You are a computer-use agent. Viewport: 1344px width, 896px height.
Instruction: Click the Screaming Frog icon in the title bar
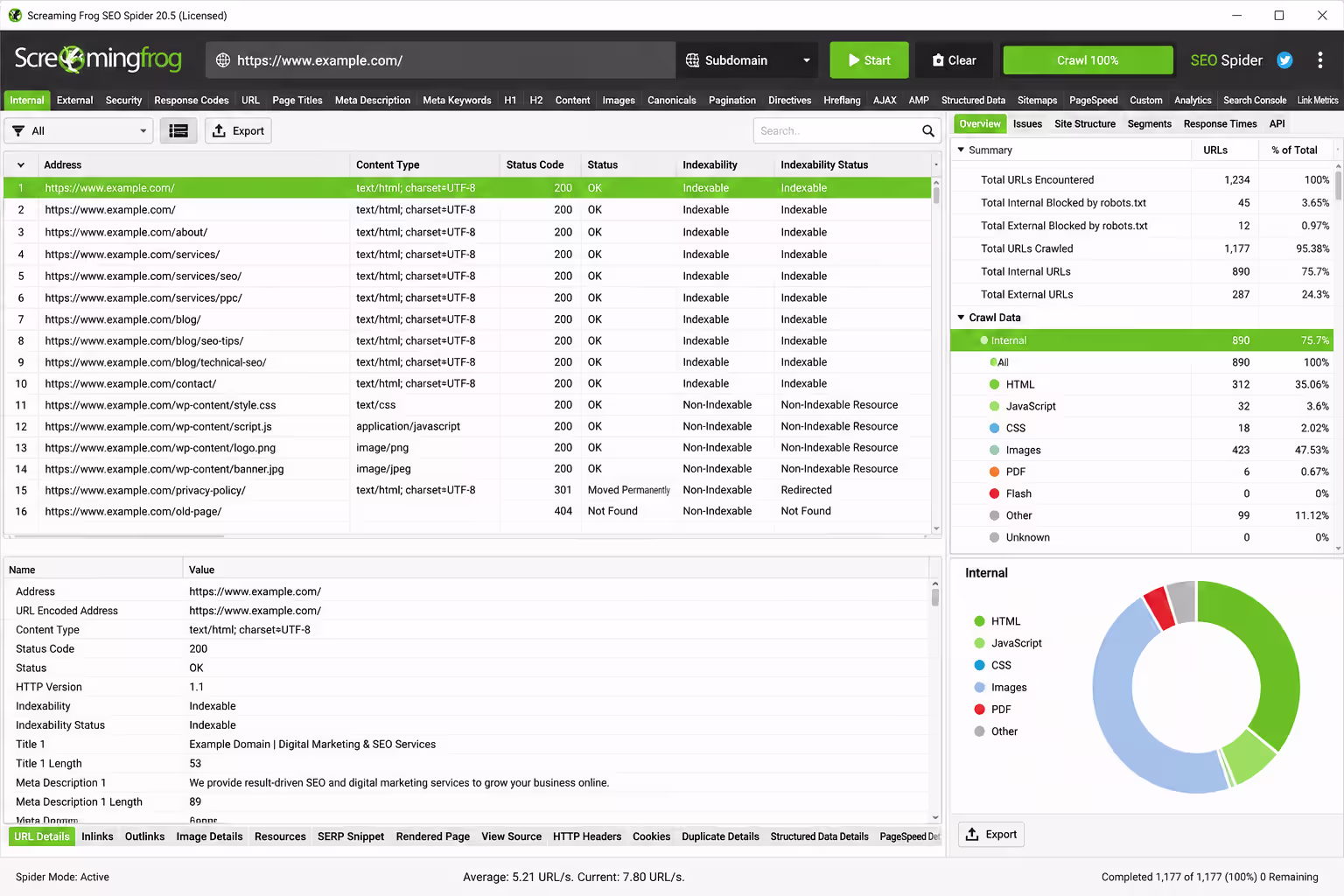point(15,15)
